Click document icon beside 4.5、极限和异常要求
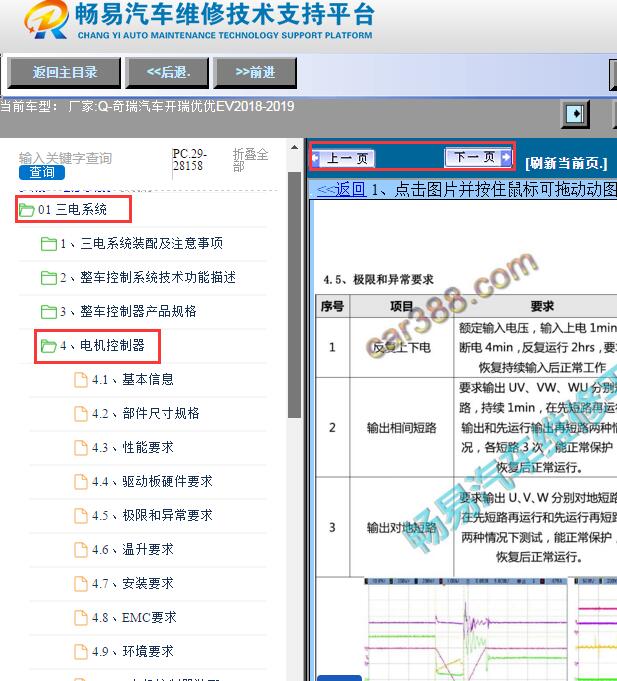The height and width of the screenshot is (681, 617). coord(81,516)
